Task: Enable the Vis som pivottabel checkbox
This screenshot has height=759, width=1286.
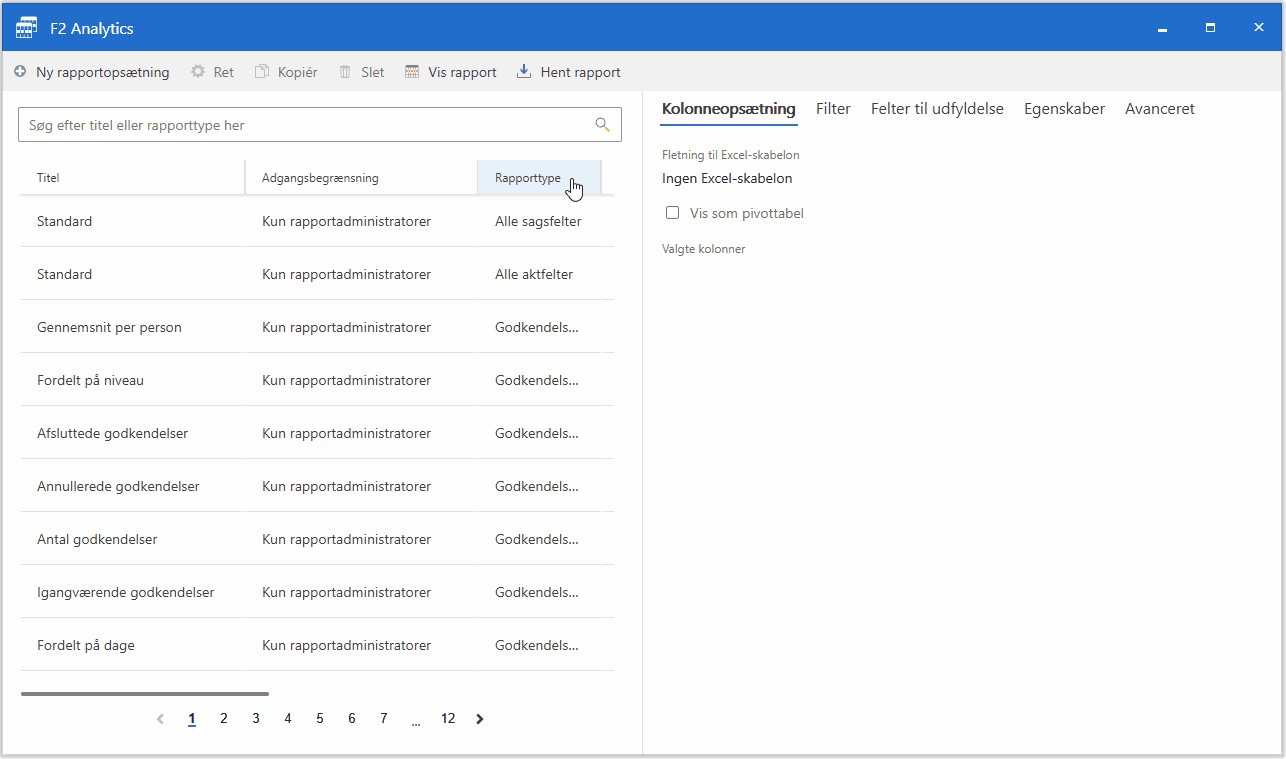Action: [x=673, y=213]
